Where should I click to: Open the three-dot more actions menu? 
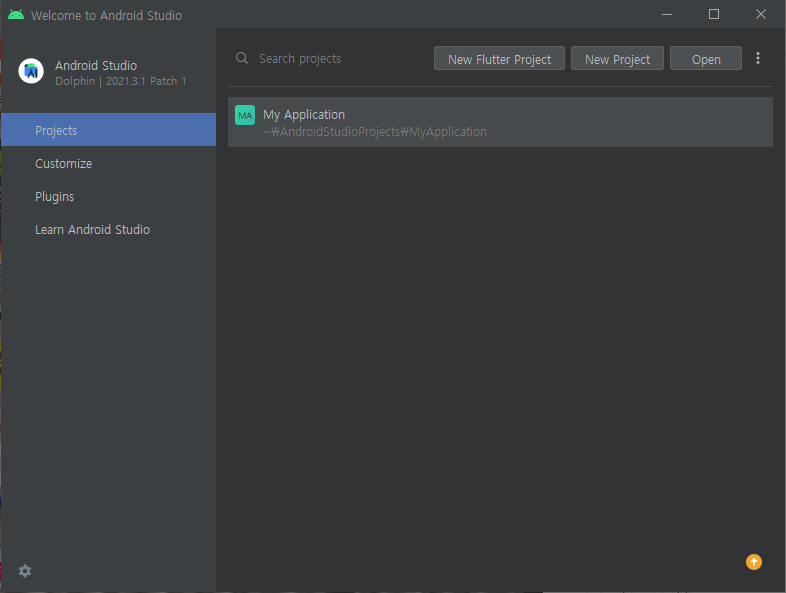click(x=757, y=58)
